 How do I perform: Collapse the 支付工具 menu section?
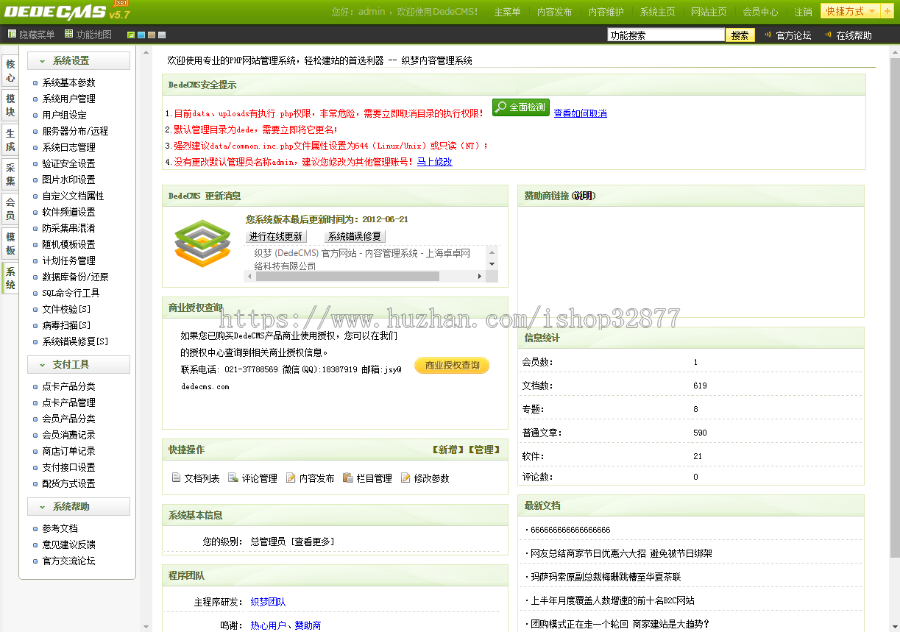[x=79, y=365]
